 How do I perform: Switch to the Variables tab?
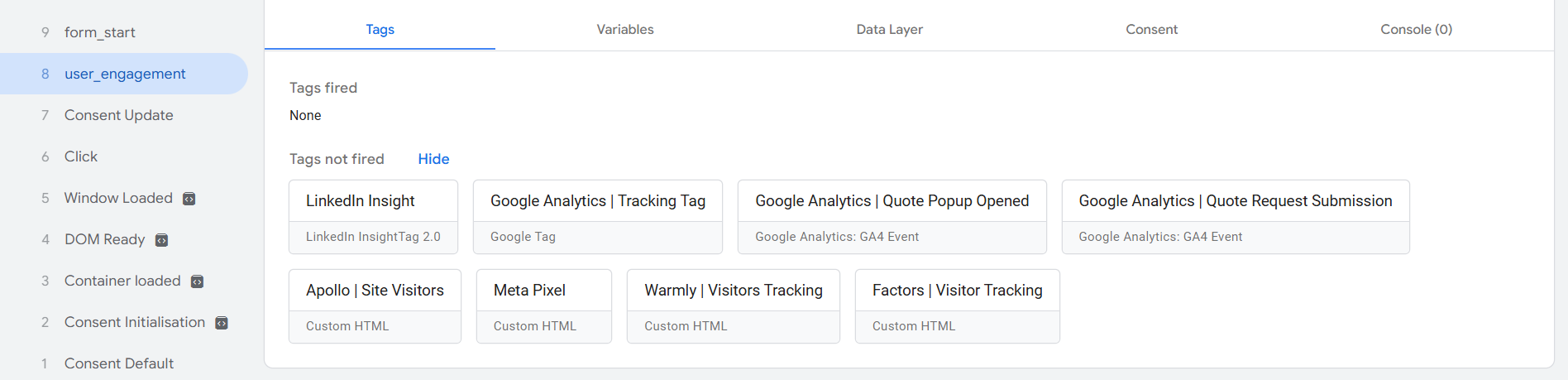pos(624,29)
